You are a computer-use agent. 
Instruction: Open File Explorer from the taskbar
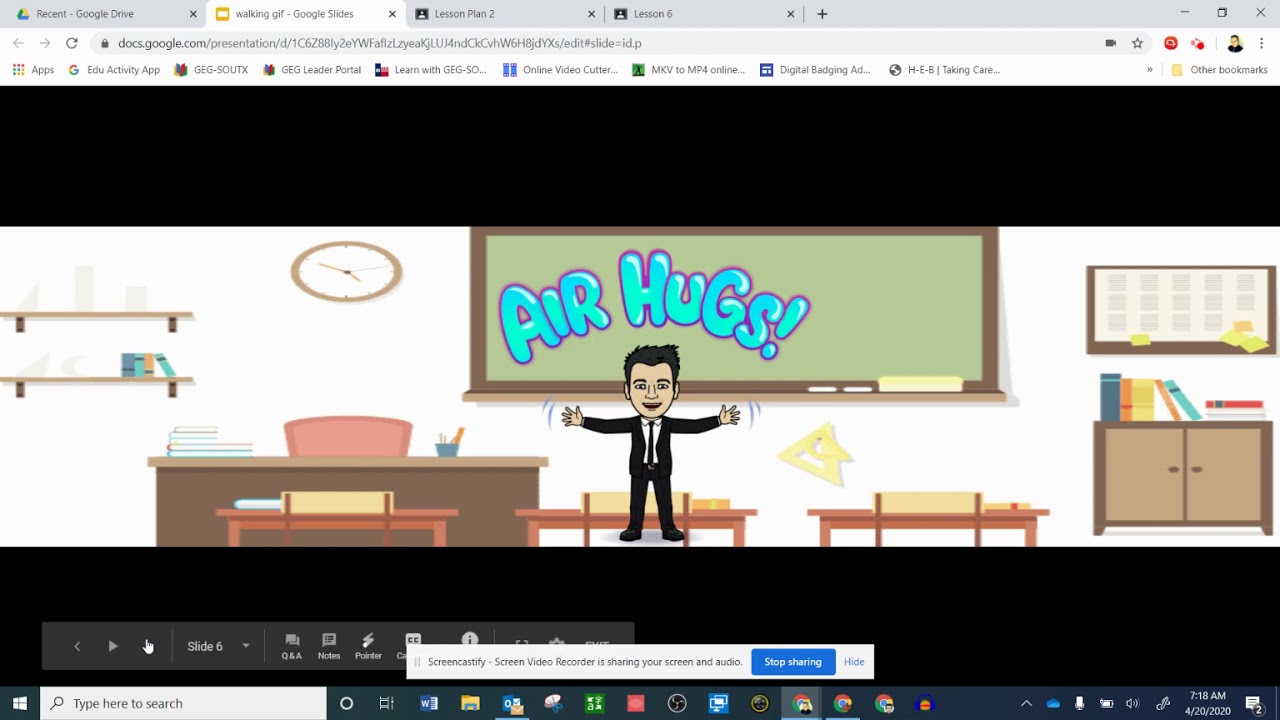[x=470, y=703]
